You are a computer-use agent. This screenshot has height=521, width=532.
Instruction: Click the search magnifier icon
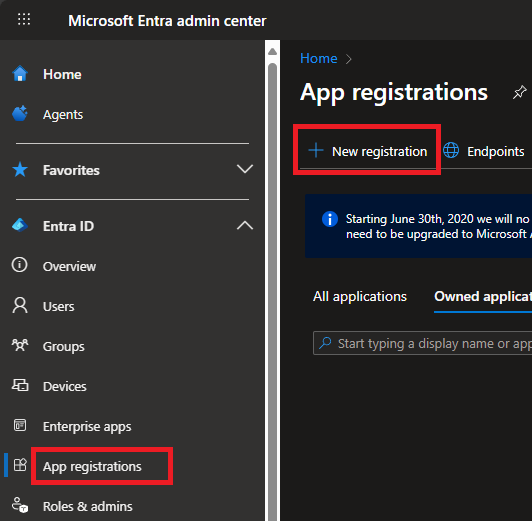[325, 343]
